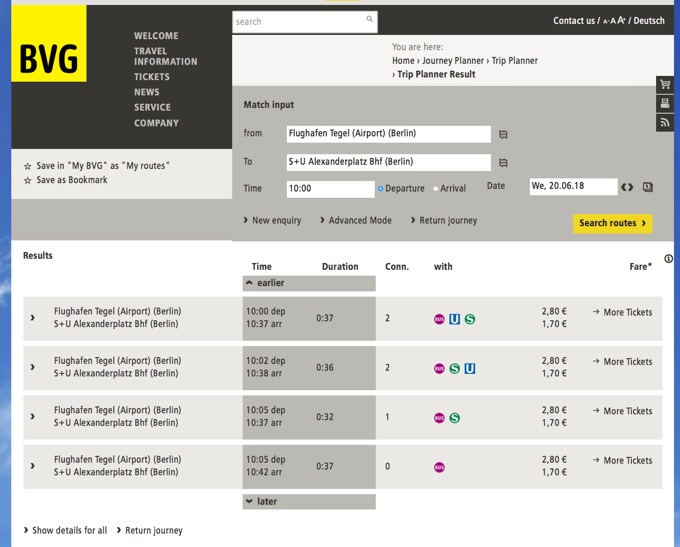
Task: Show later connections
Action: pos(309,502)
